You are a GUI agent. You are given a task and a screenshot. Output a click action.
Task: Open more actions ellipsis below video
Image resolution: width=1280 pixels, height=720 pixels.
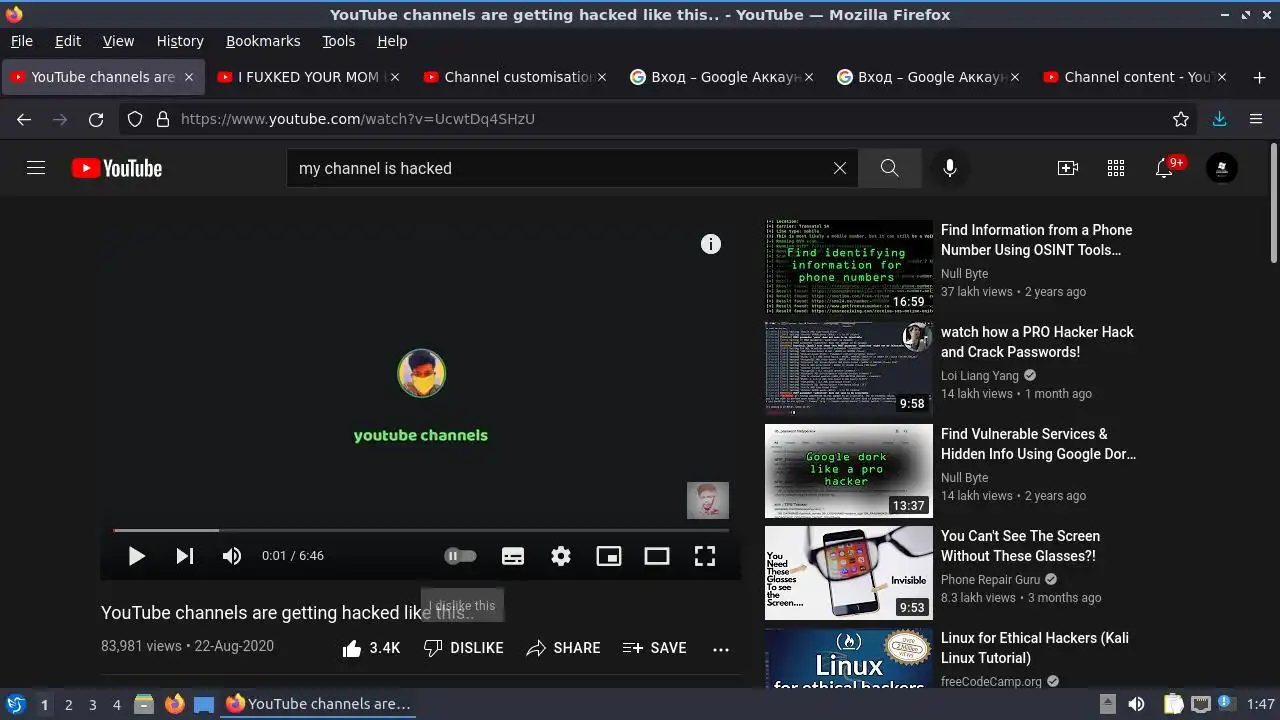point(721,648)
